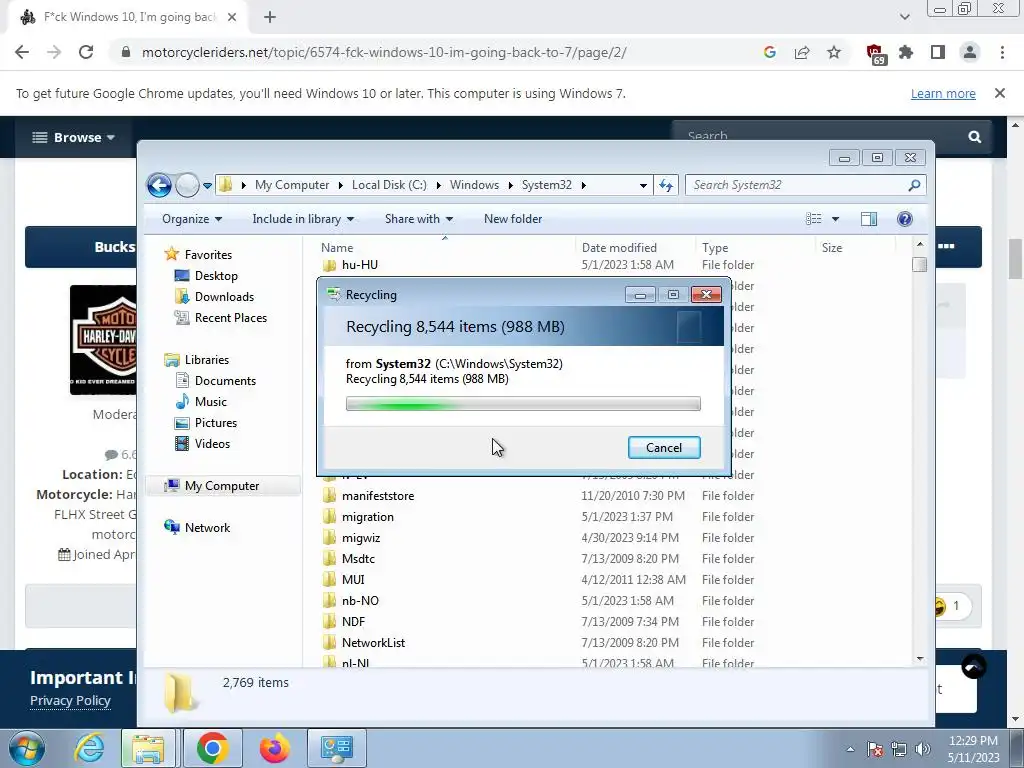Screen dimensions: 1024x768
Task: Open the Windows Start menu
Action: tap(27, 748)
